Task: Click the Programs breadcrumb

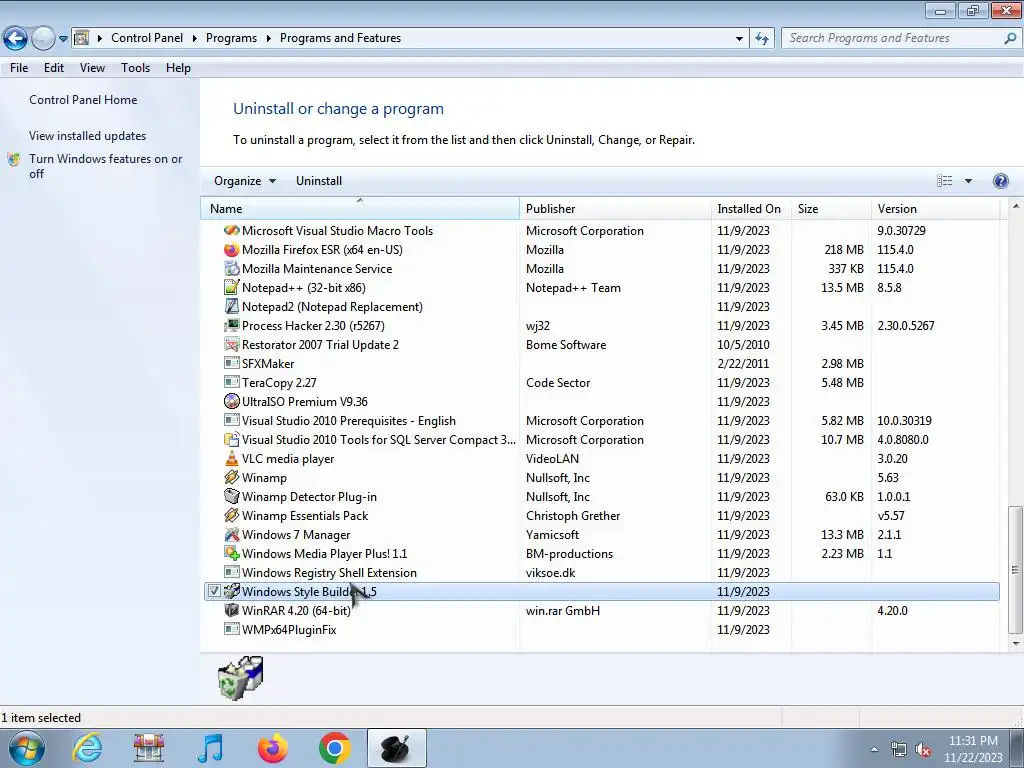Action: coord(231,38)
